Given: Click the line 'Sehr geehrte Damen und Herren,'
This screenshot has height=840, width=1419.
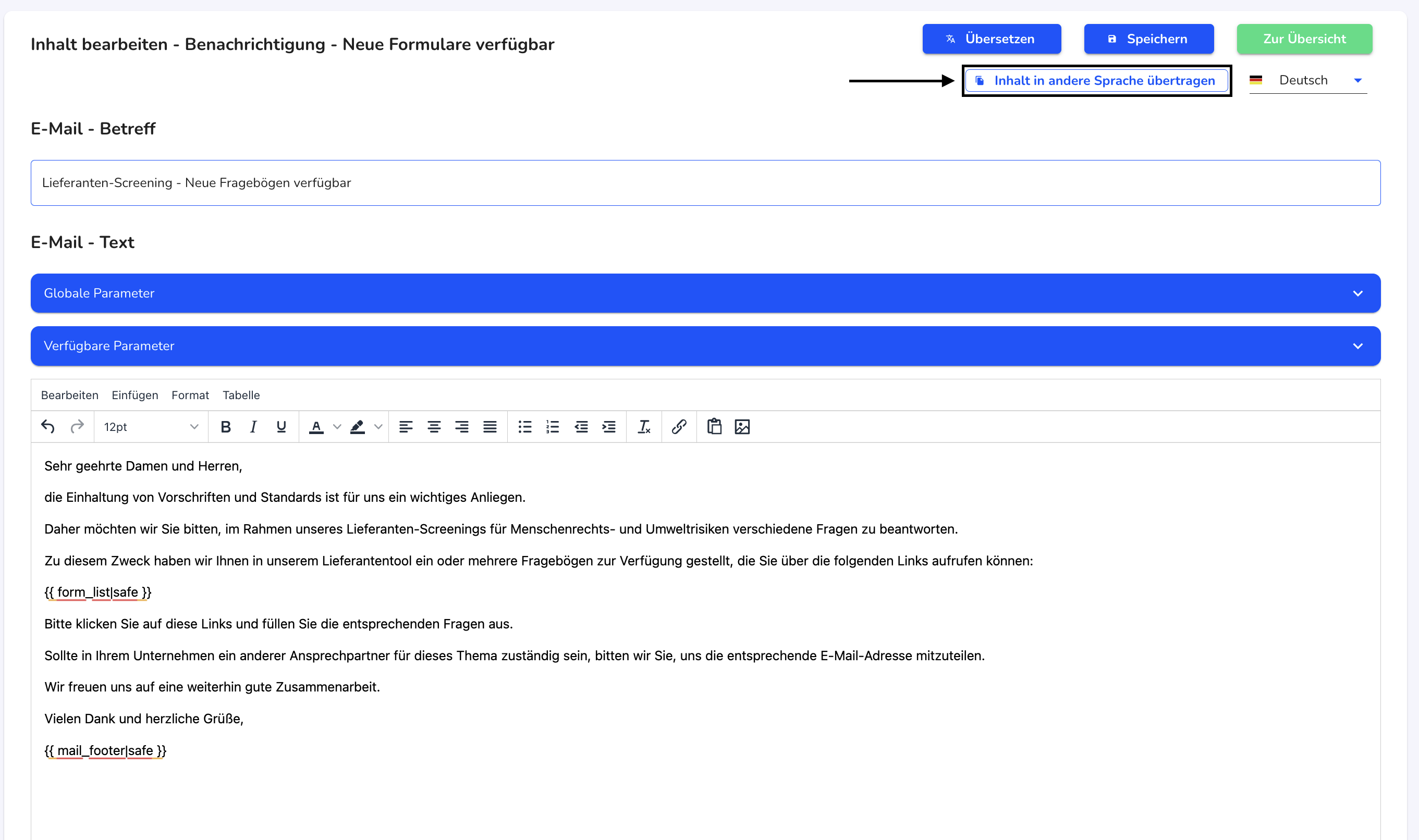Looking at the screenshot, I should (x=143, y=466).
